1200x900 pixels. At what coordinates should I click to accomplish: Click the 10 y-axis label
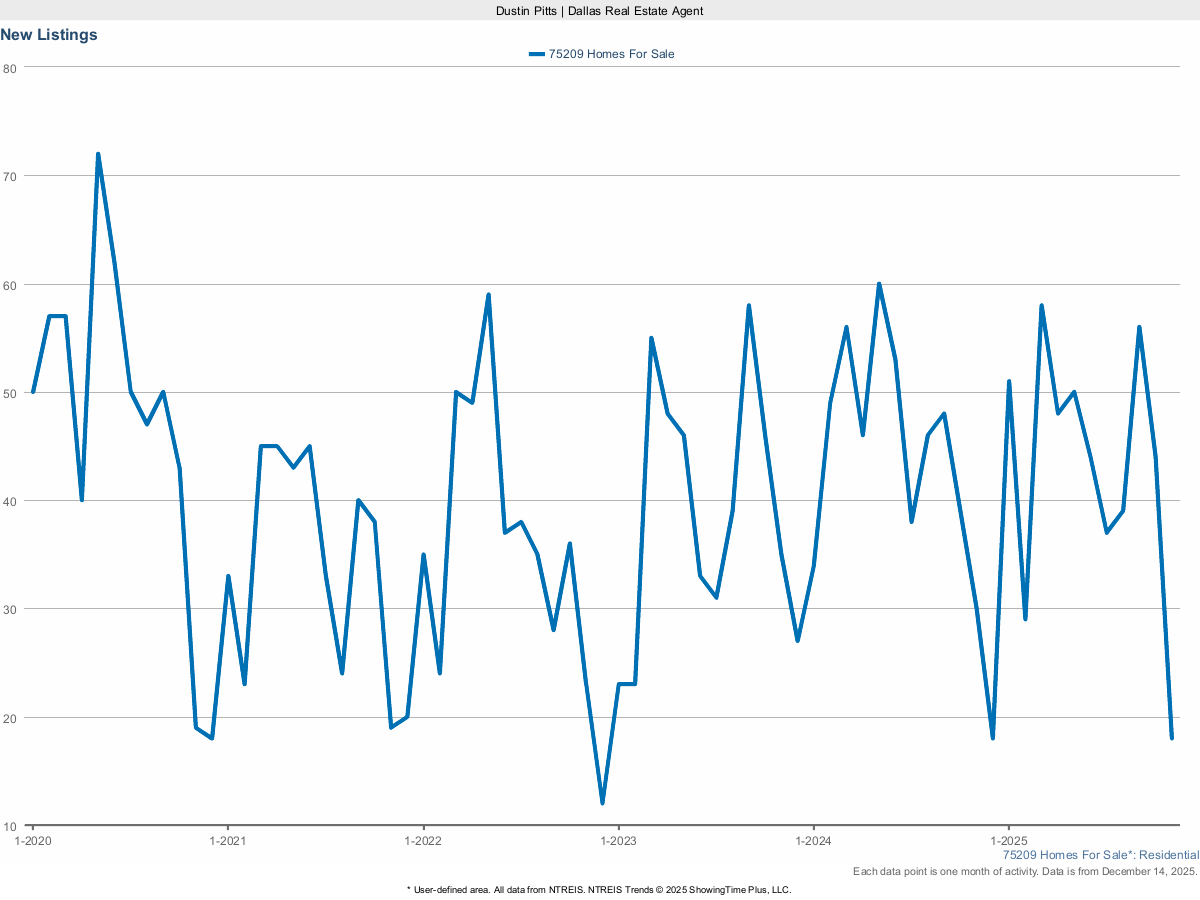point(10,826)
